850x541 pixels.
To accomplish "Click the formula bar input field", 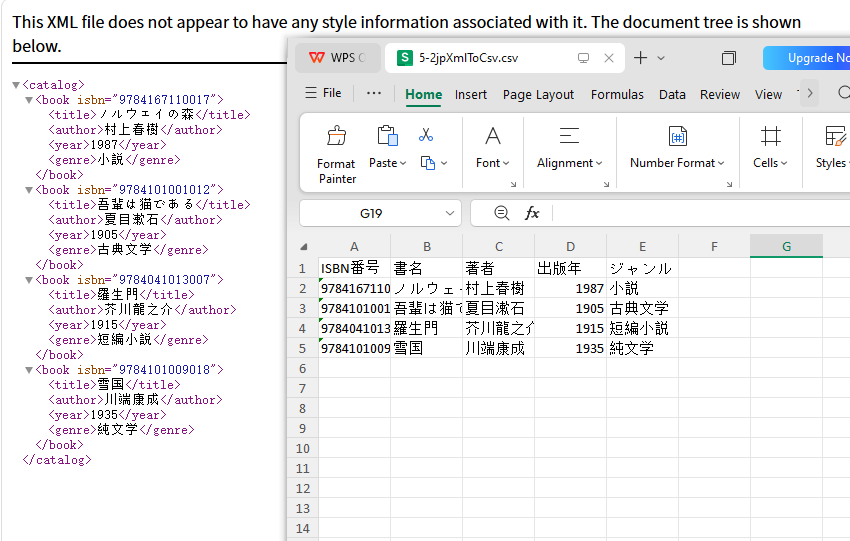I will point(701,213).
